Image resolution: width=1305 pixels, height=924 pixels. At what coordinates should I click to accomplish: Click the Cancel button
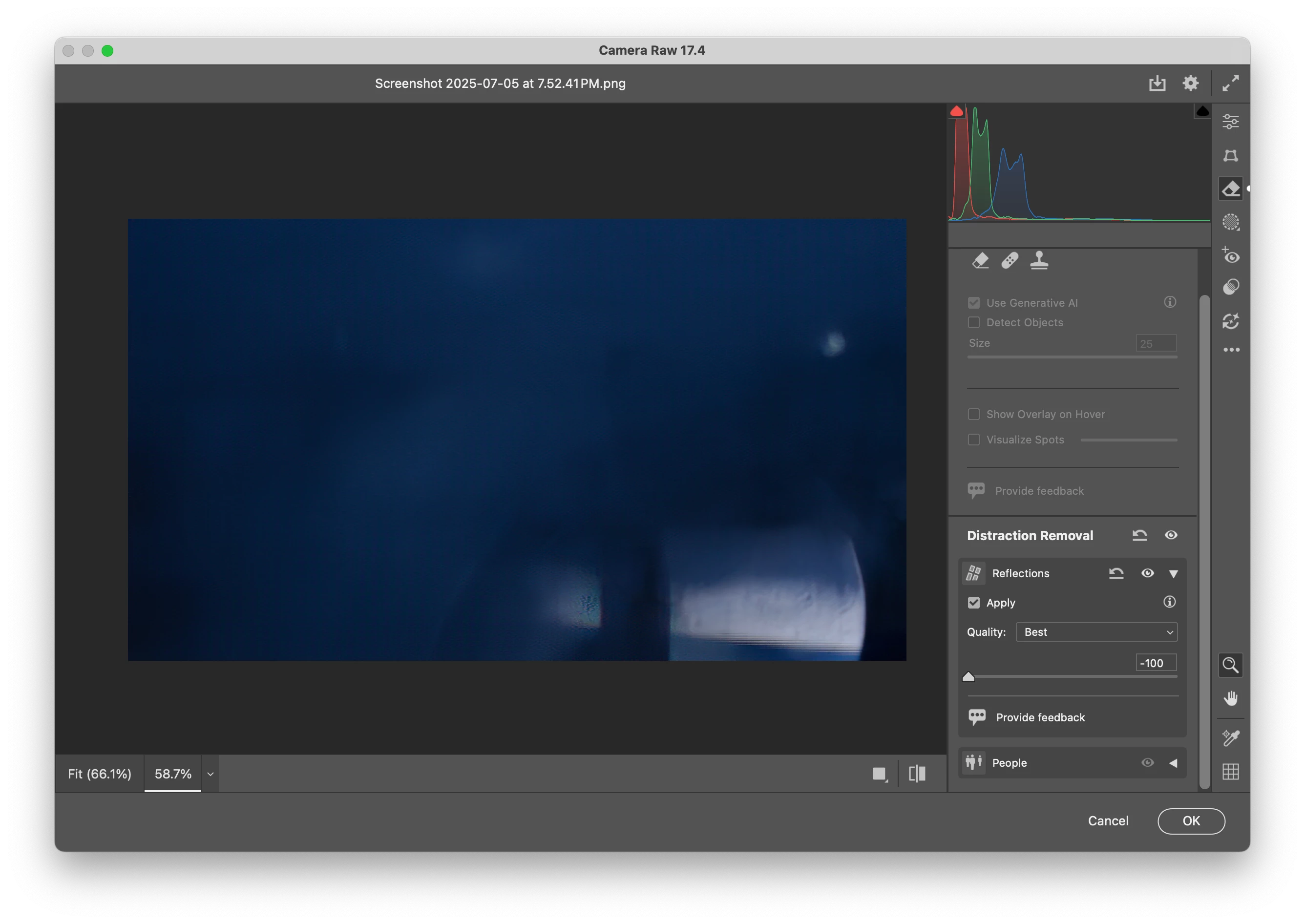coord(1108,821)
